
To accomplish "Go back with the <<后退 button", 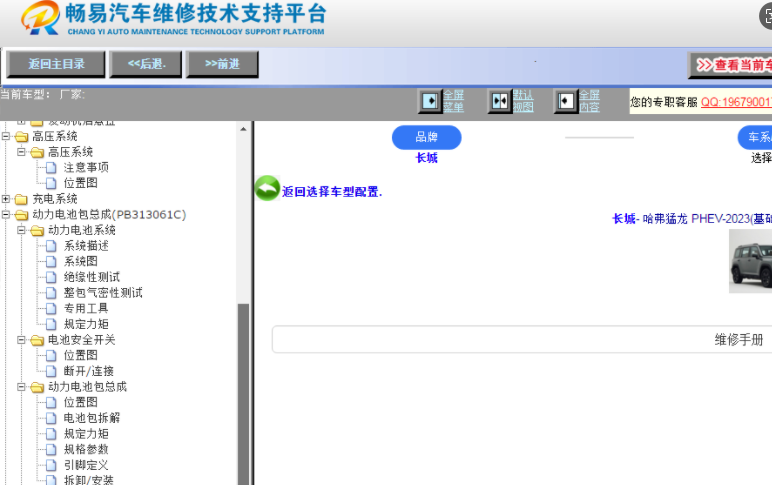I will click(146, 64).
